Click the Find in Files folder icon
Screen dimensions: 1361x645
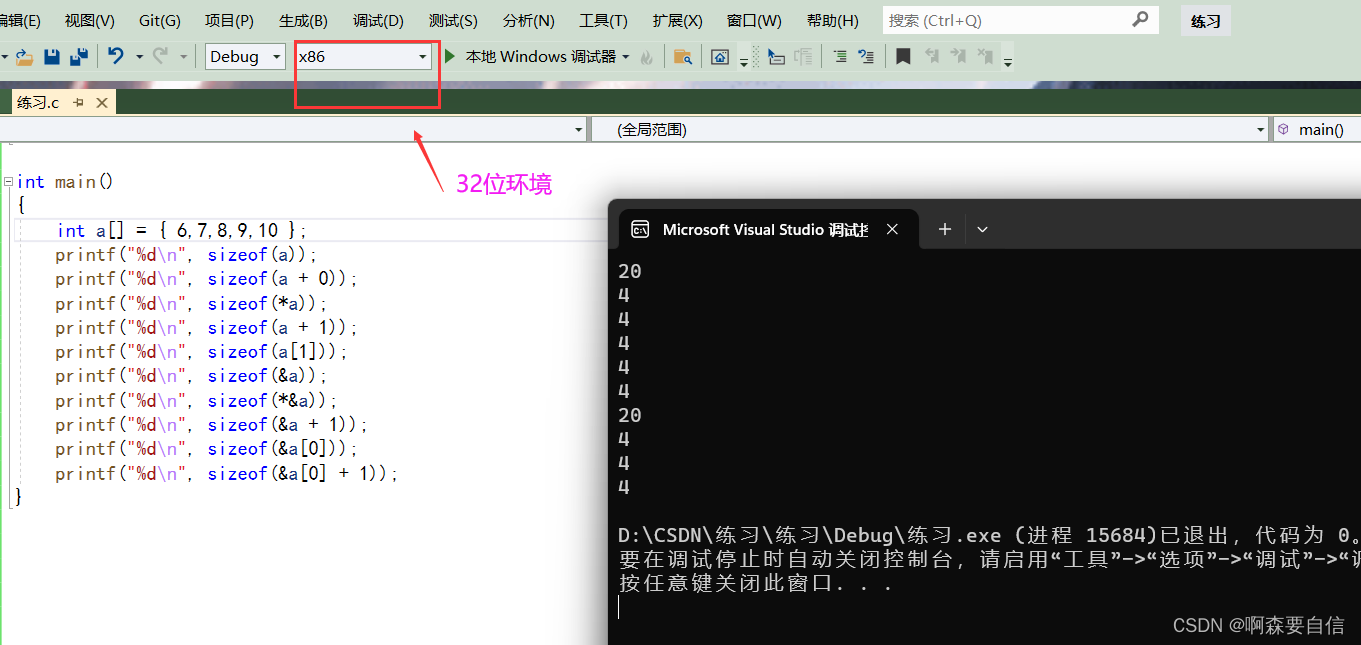[683, 57]
